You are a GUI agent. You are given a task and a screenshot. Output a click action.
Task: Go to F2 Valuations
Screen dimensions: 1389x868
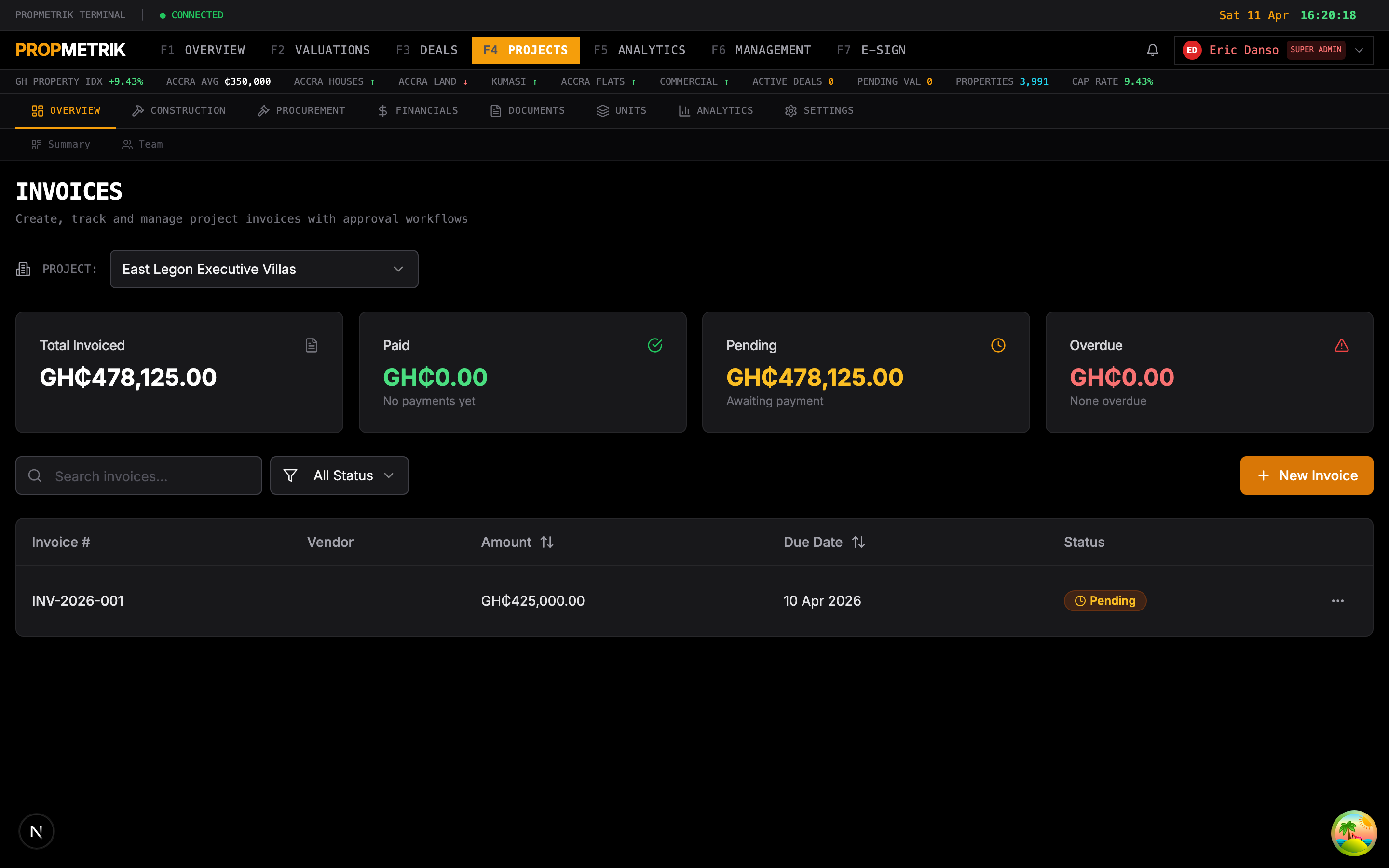(x=320, y=50)
